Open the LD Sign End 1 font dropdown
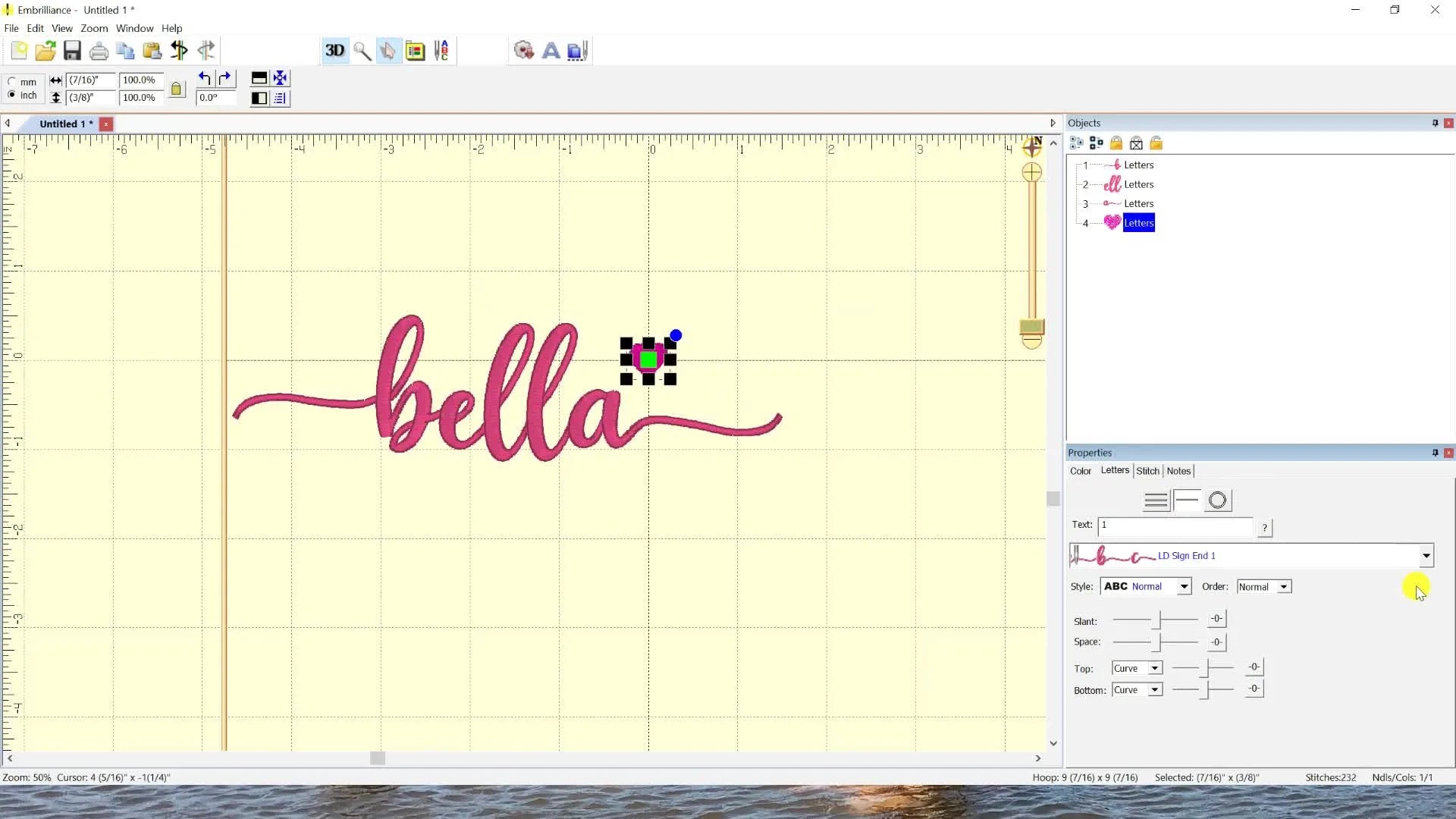1456x819 pixels. [1426, 555]
